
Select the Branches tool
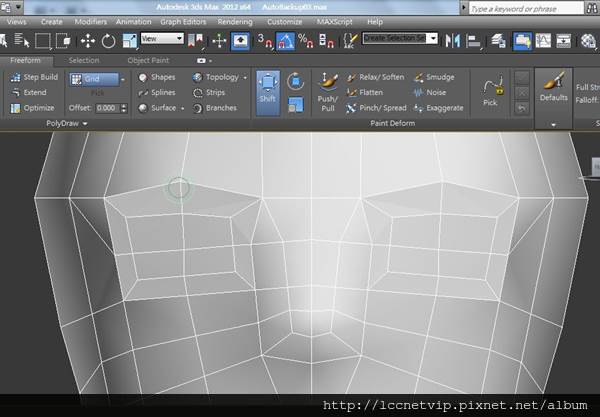(x=215, y=108)
